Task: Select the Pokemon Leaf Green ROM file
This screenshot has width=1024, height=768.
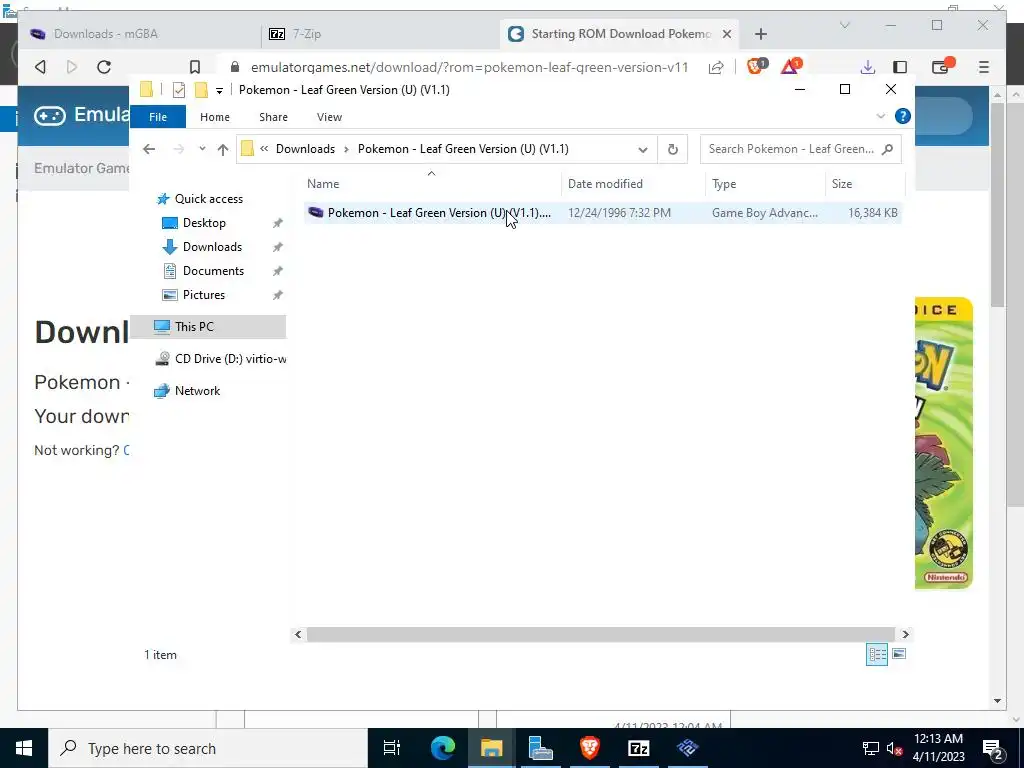Action: 602,213
